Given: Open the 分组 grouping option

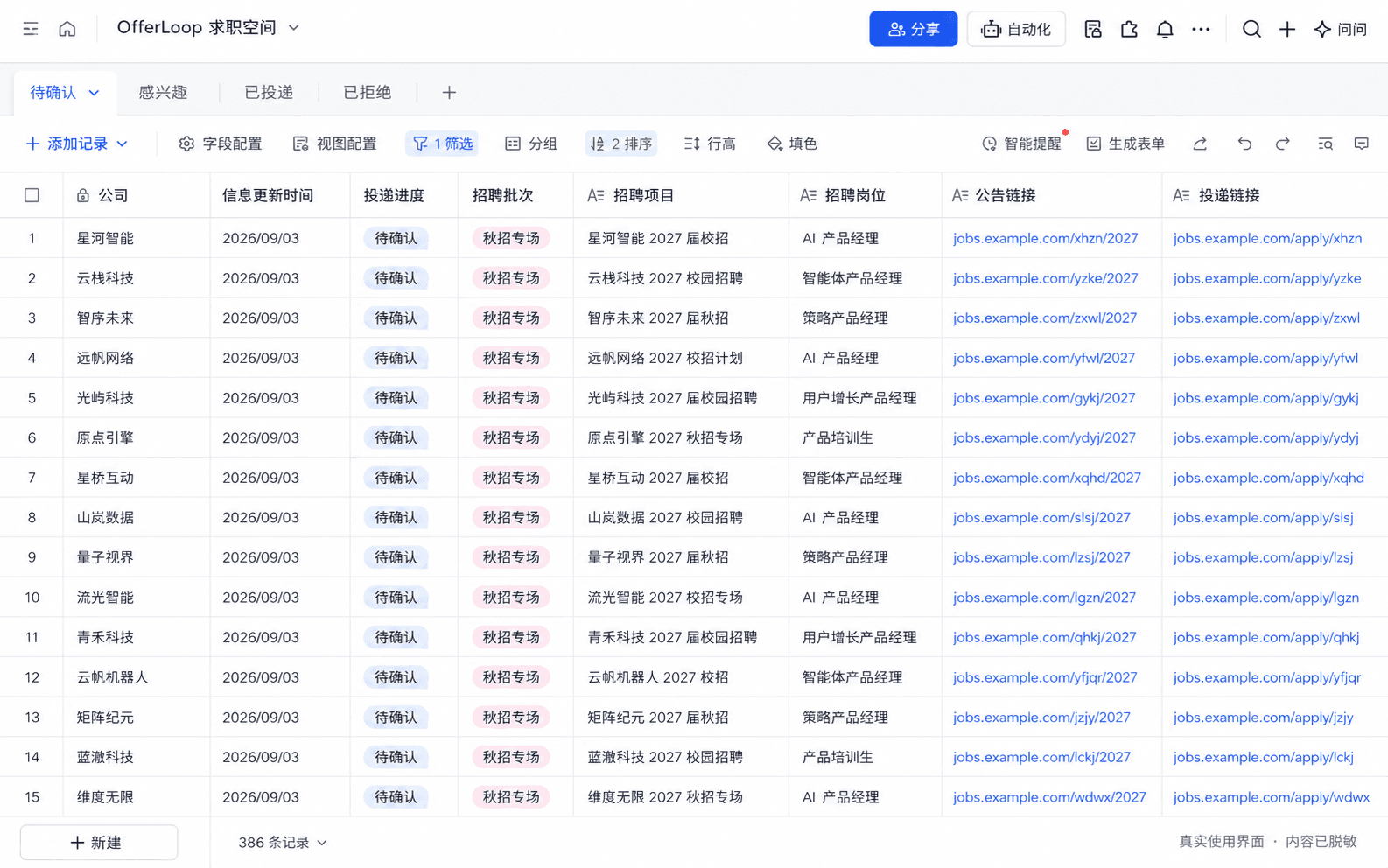Looking at the screenshot, I should [x=531, y=143].
